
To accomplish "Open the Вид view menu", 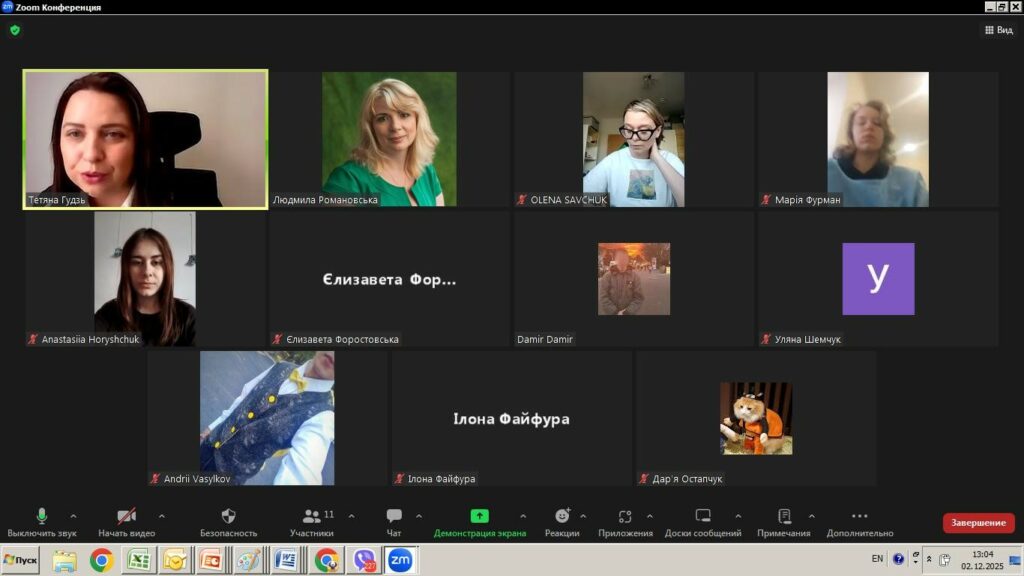I will tap(998, 30).
